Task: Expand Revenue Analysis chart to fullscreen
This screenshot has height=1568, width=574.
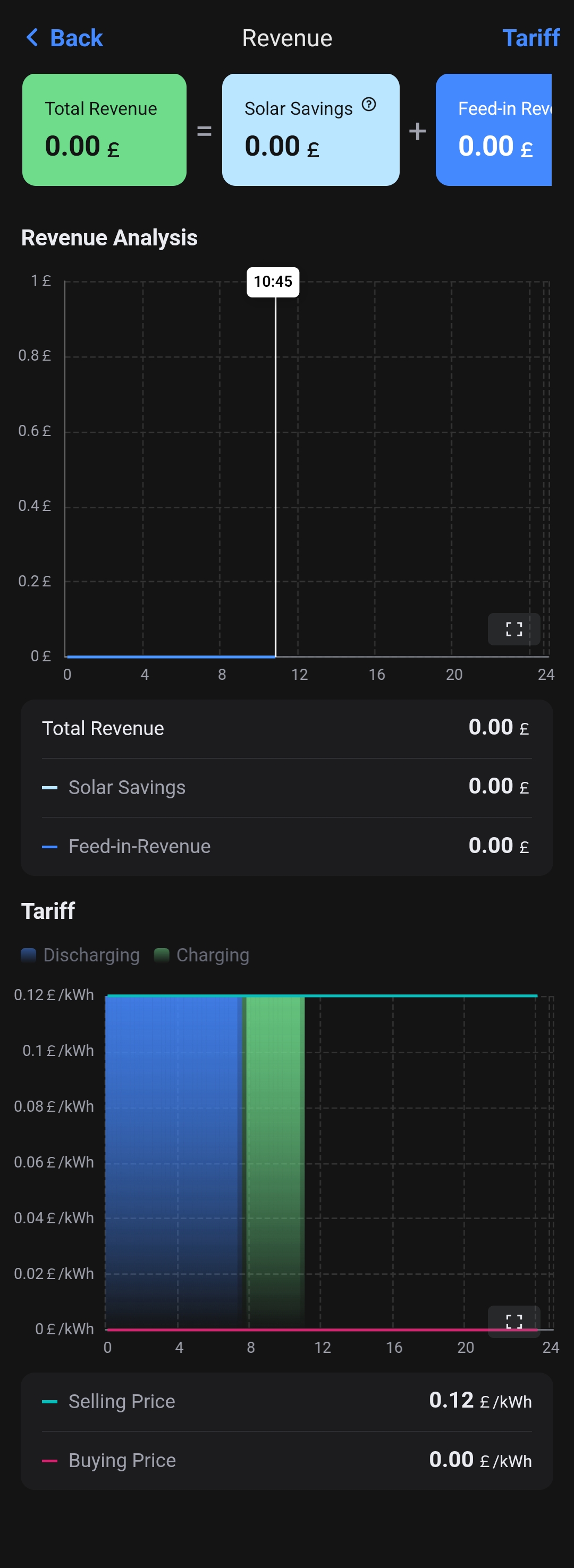Action: tap(513, 629)
